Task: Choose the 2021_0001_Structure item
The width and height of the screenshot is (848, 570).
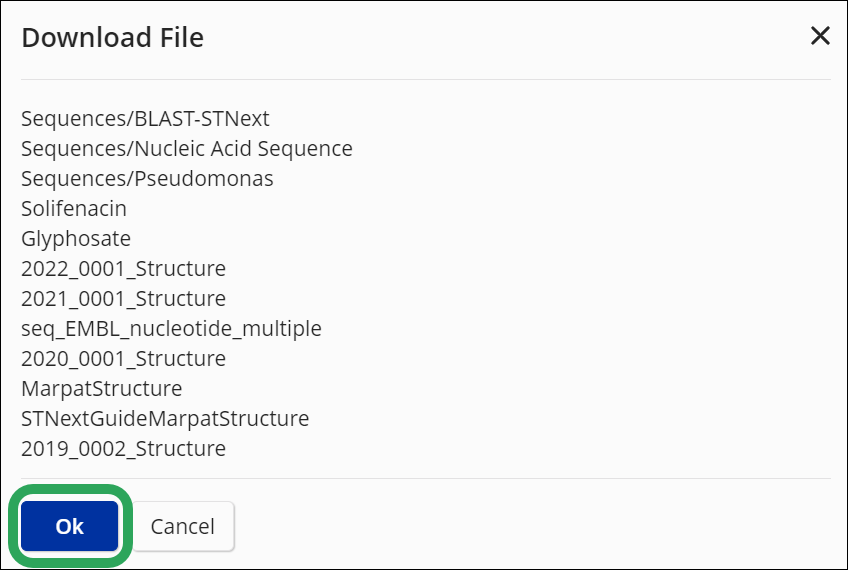Action: (123, 299)
